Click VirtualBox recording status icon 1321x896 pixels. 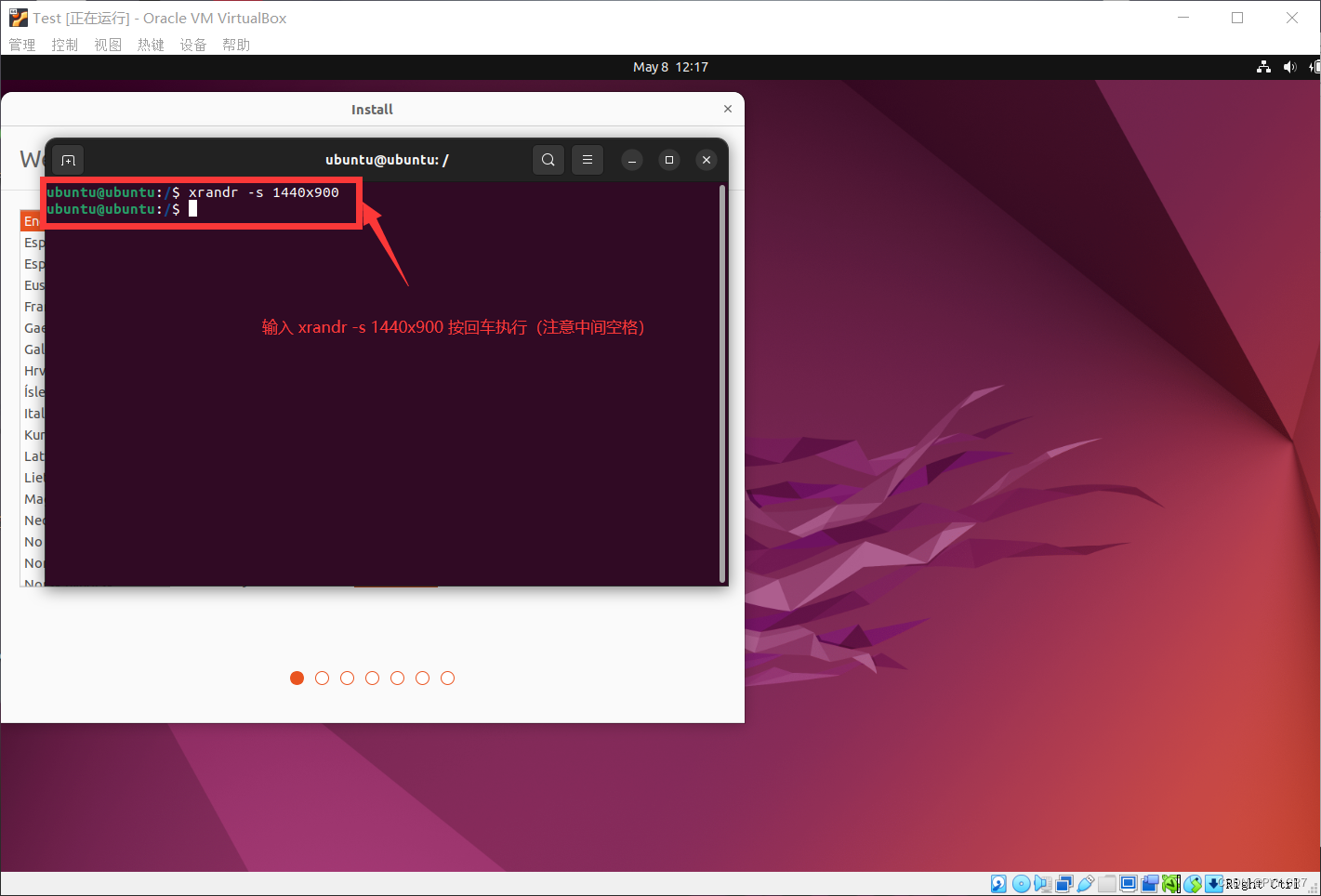(x=1150, y=883)
